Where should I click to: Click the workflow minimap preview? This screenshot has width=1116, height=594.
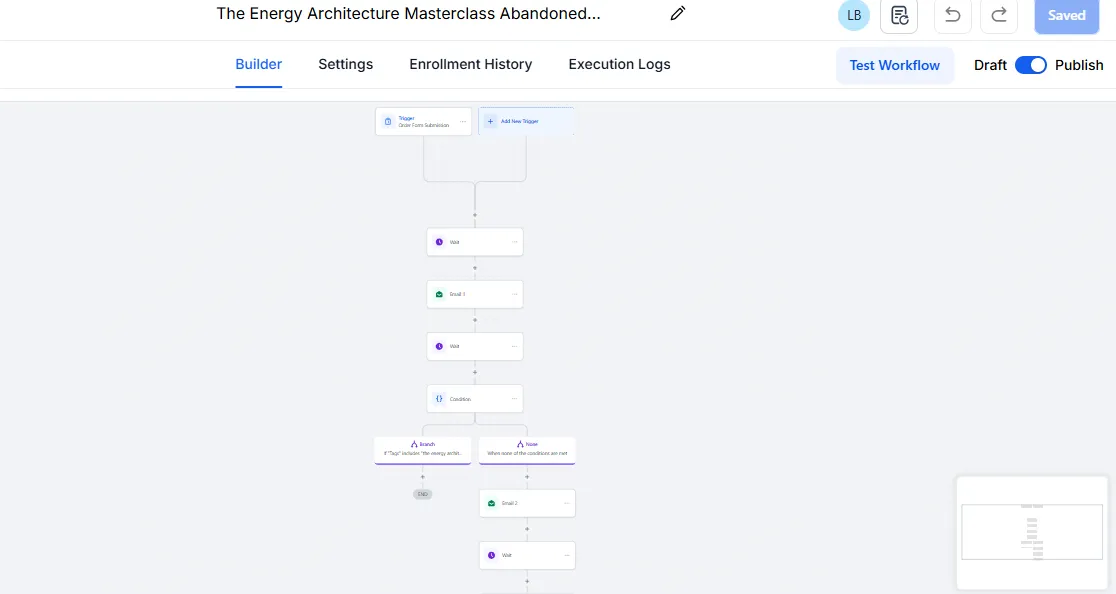coord(1033,532)
